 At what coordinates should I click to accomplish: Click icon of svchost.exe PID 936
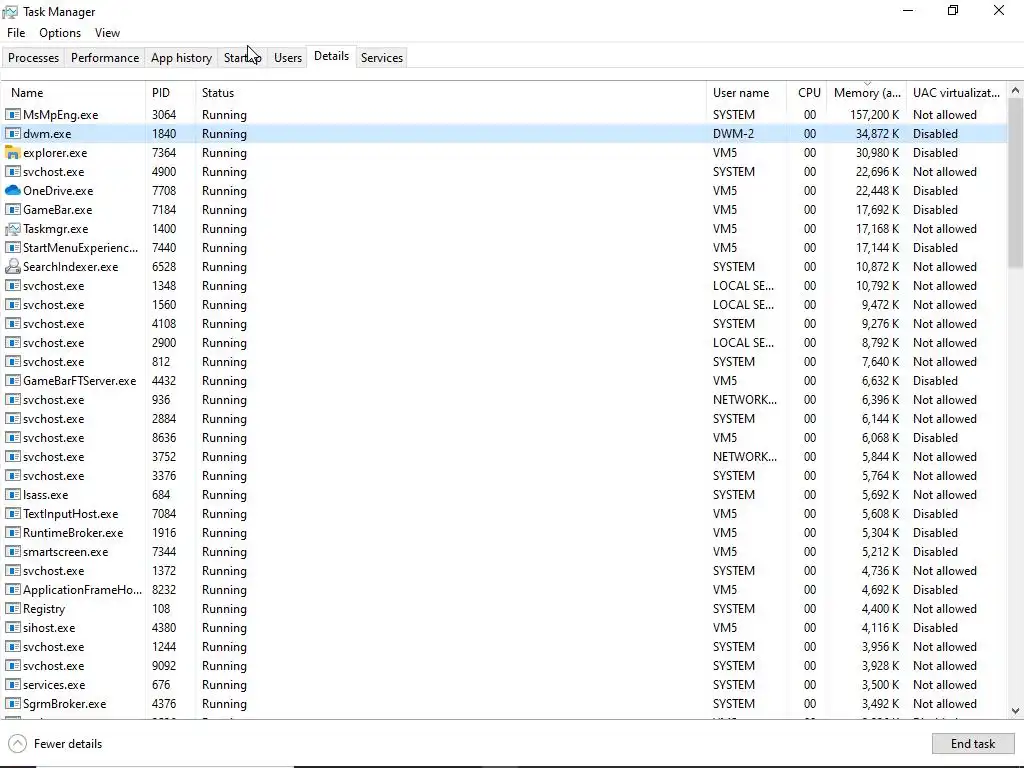[x=12, y=400]
